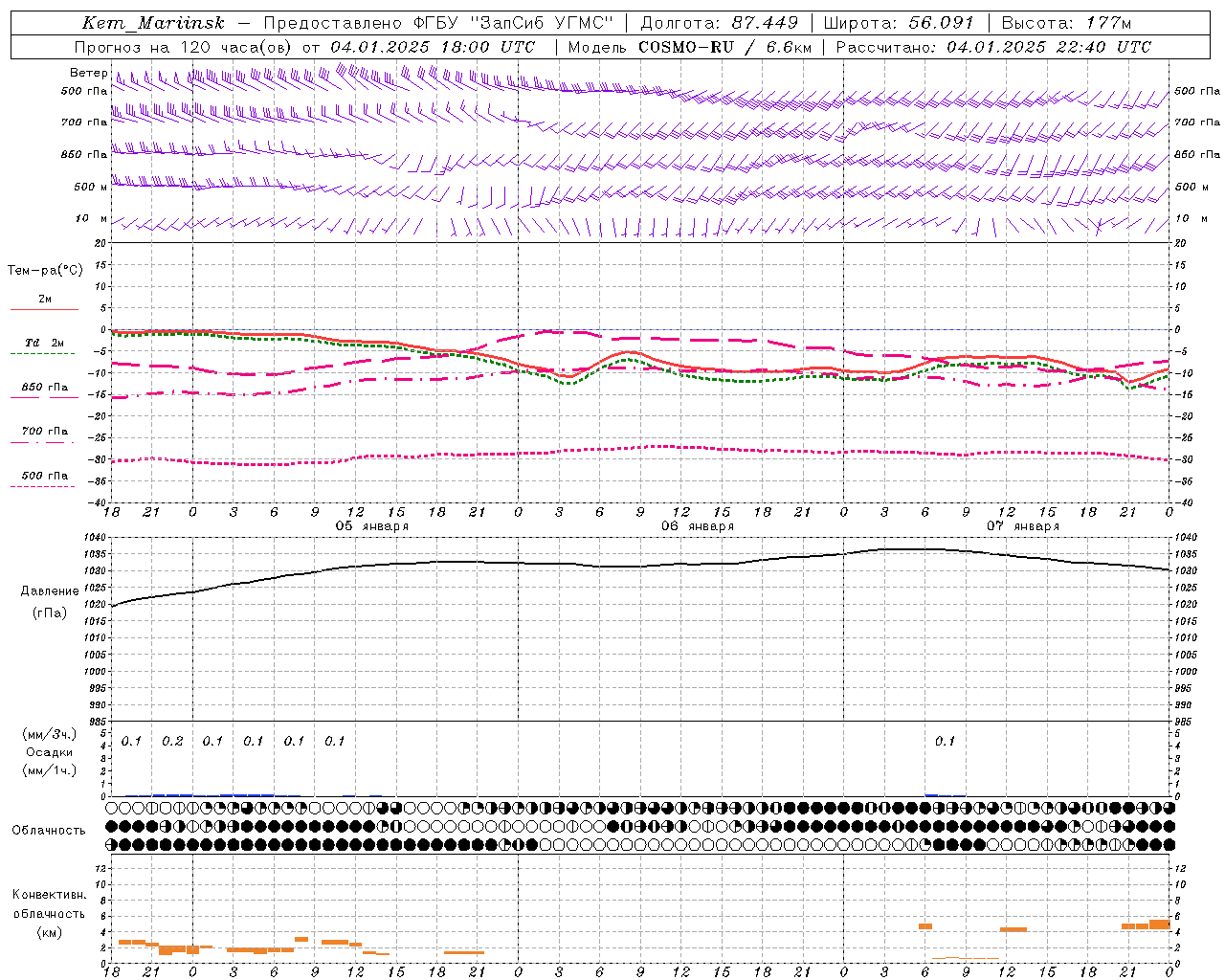Click the Давление pressure chart label
The height and width of the screenshot is (980, 1225).
pyautogui.click(x=50, y=591)
